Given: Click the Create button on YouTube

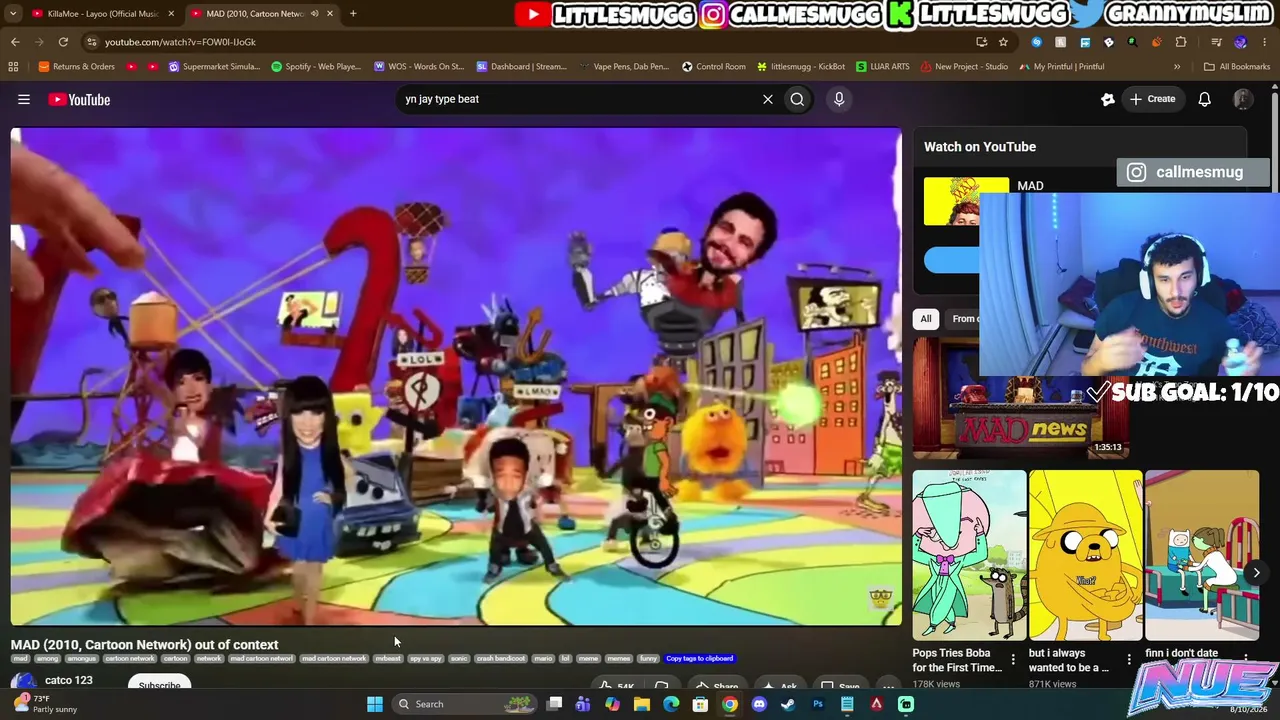Looking at the screenshot, I should [1152, 99].
